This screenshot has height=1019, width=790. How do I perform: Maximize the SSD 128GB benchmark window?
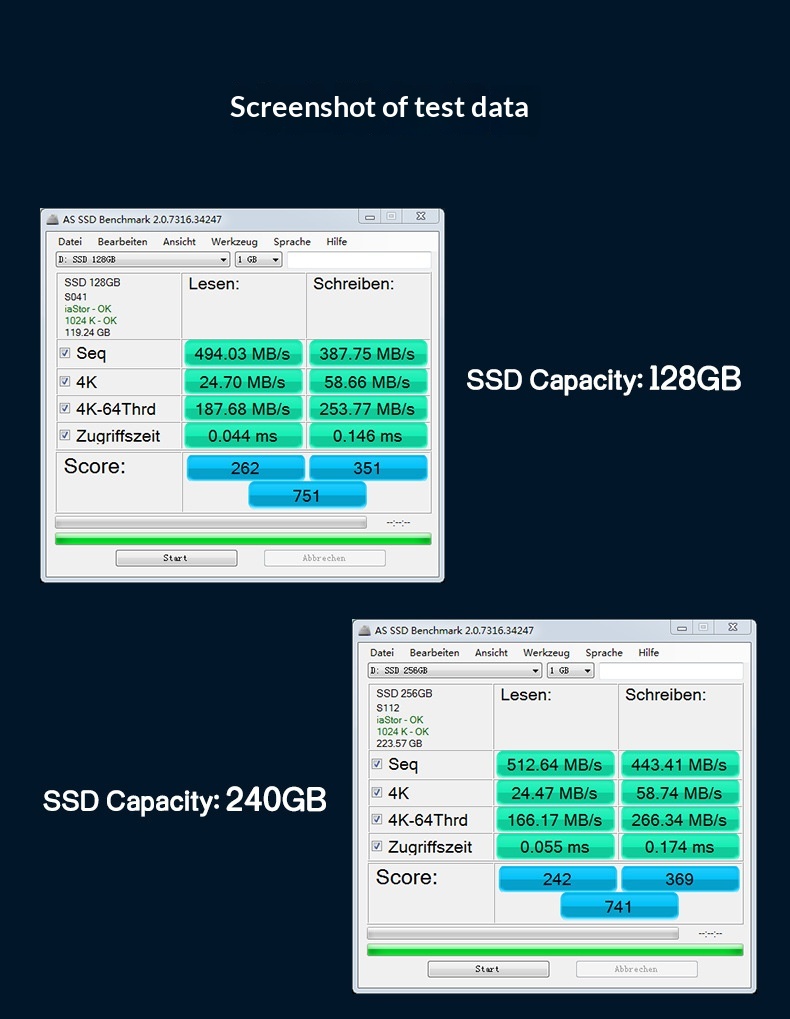click(x=391, y=216)
